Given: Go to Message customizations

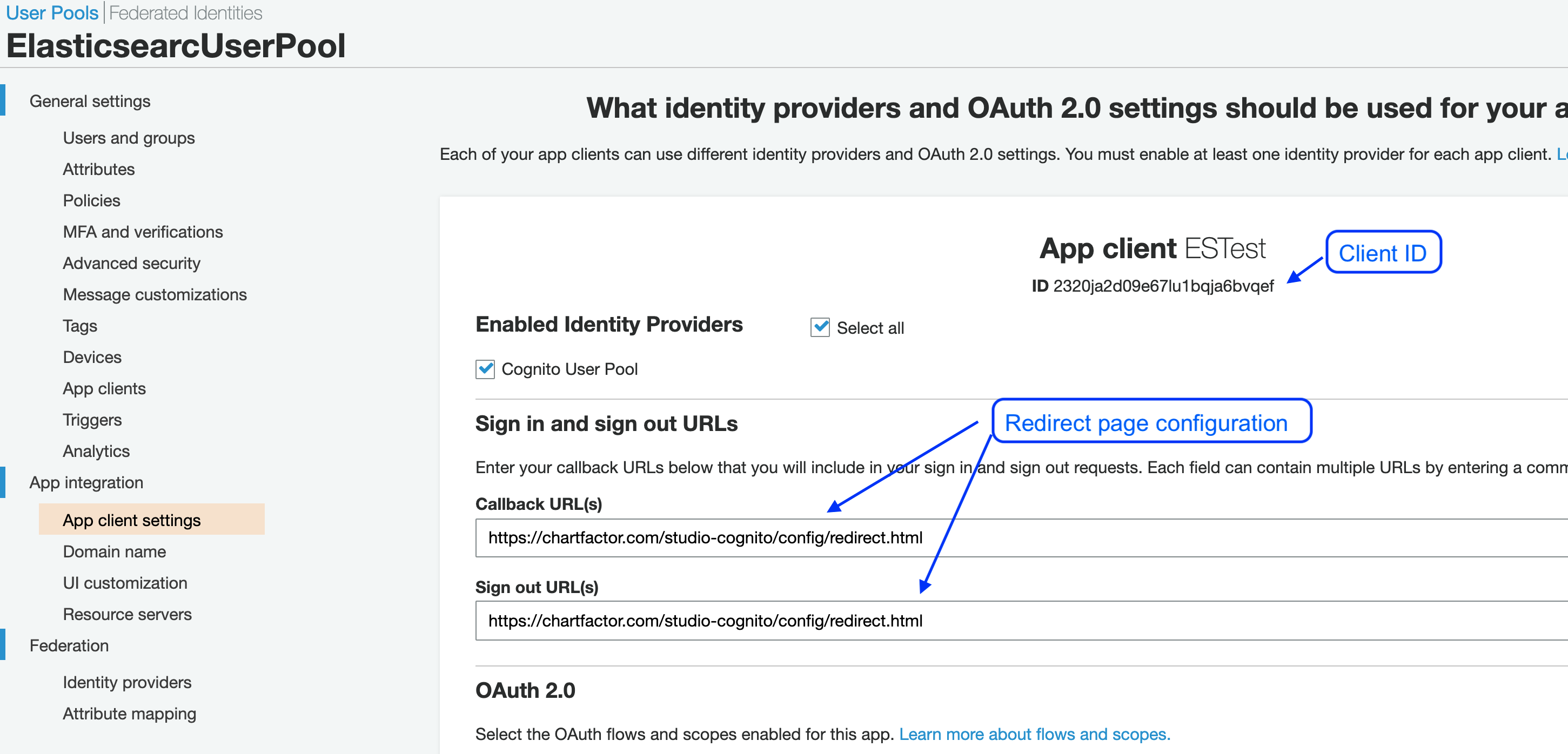Looking at the screenshot, I should coord(155,294).
